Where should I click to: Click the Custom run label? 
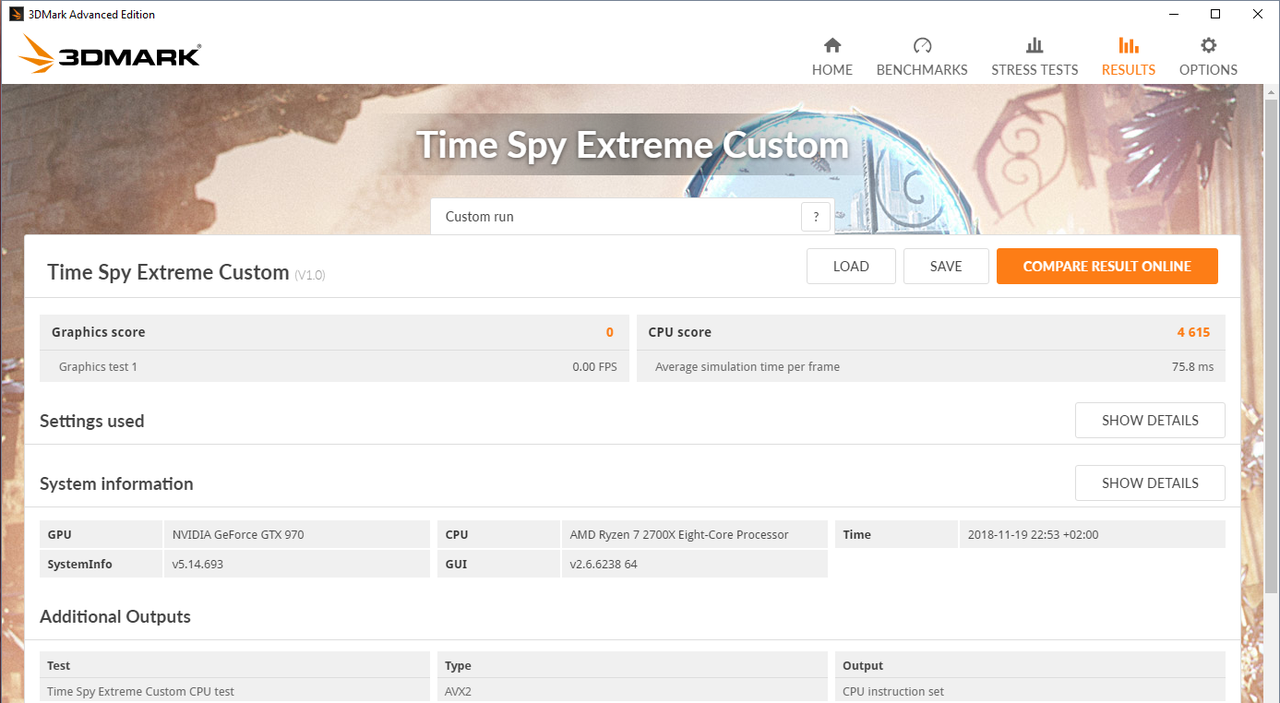click(480, 217)
